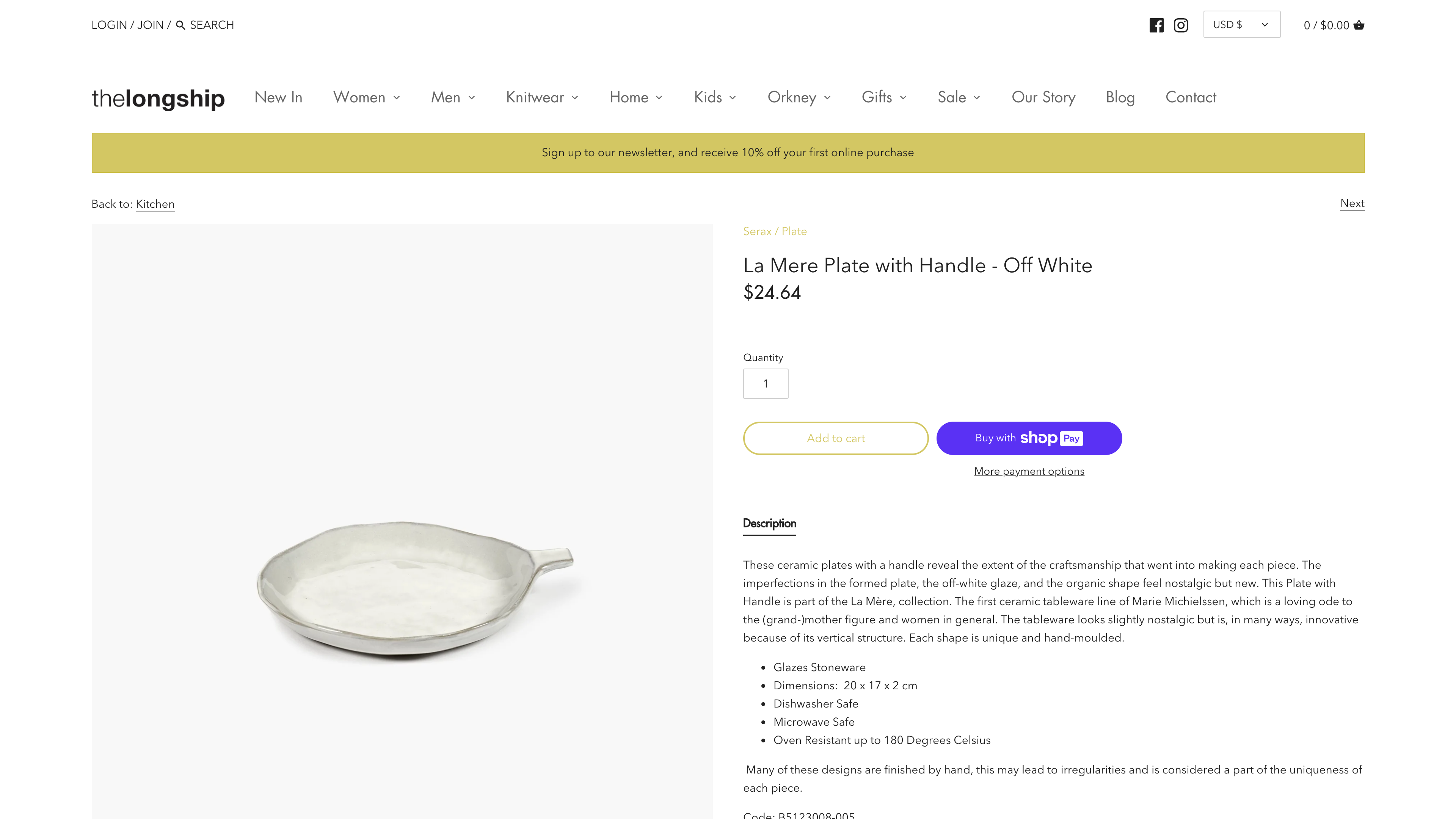Buy with Shop Pay button
This screenshot has height=819, width=1456.
(1029, 438)
